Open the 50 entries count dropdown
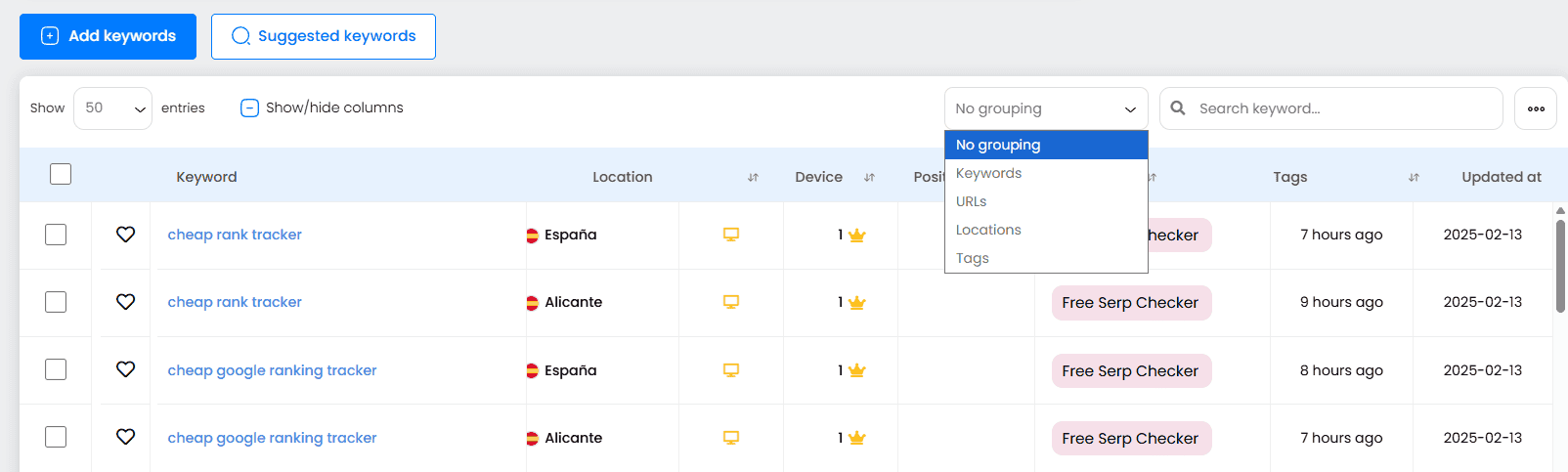This screenshot has height=472, width=1568. [x=112, y=108]
